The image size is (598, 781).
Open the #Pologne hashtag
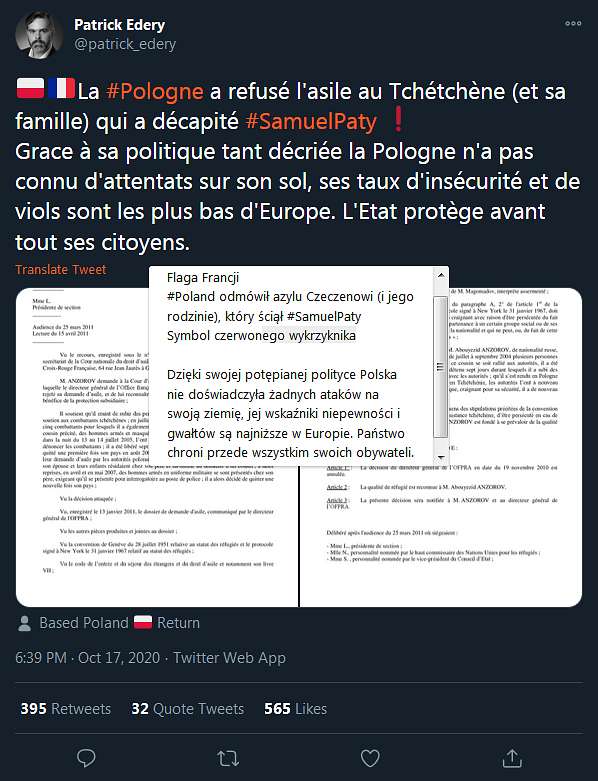(x=155, y=91)
